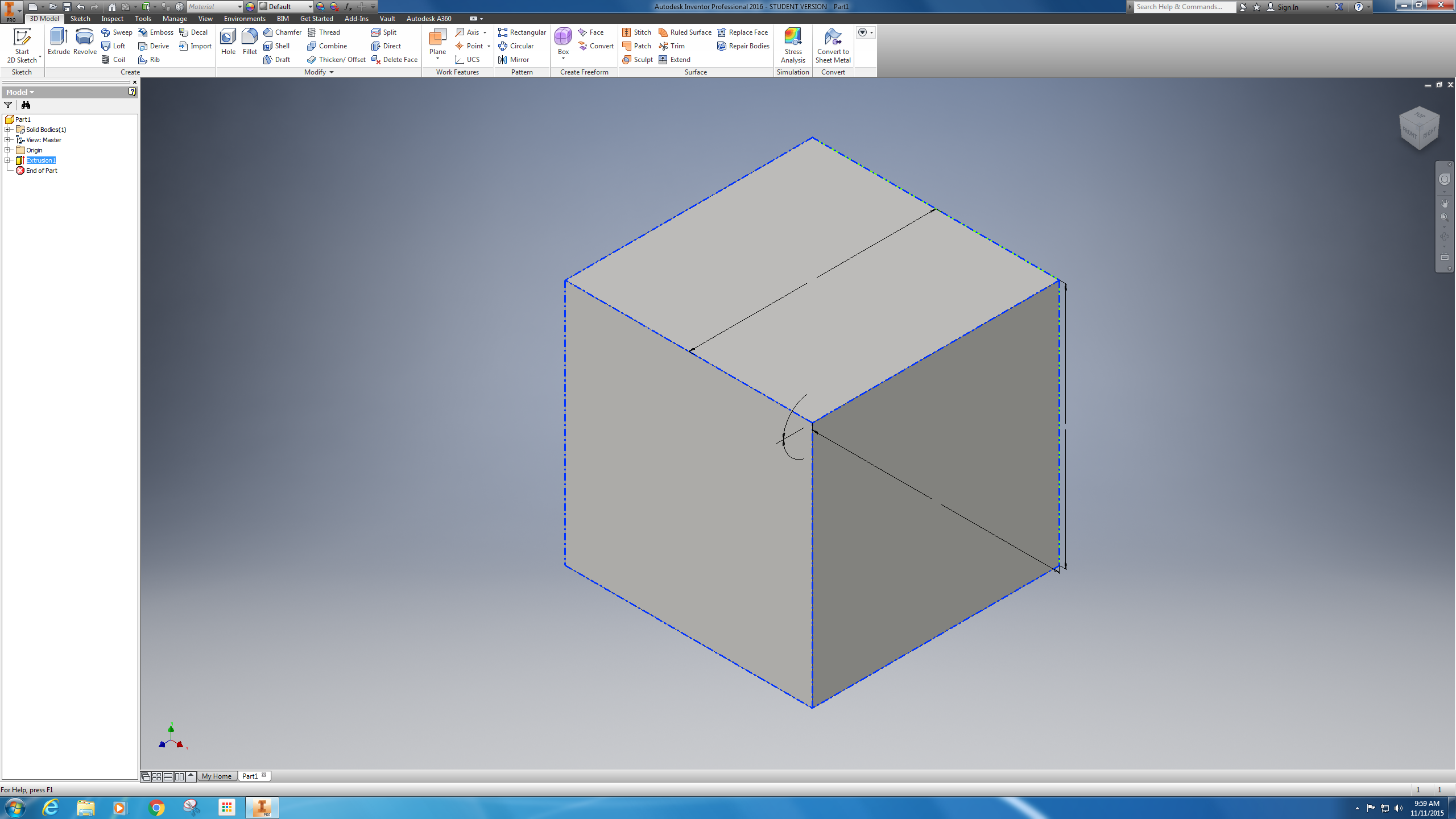Viewport: 1456px width, 819px height.
Task: Open the Point dropdown arrow
Action: (x=489, y=46)
